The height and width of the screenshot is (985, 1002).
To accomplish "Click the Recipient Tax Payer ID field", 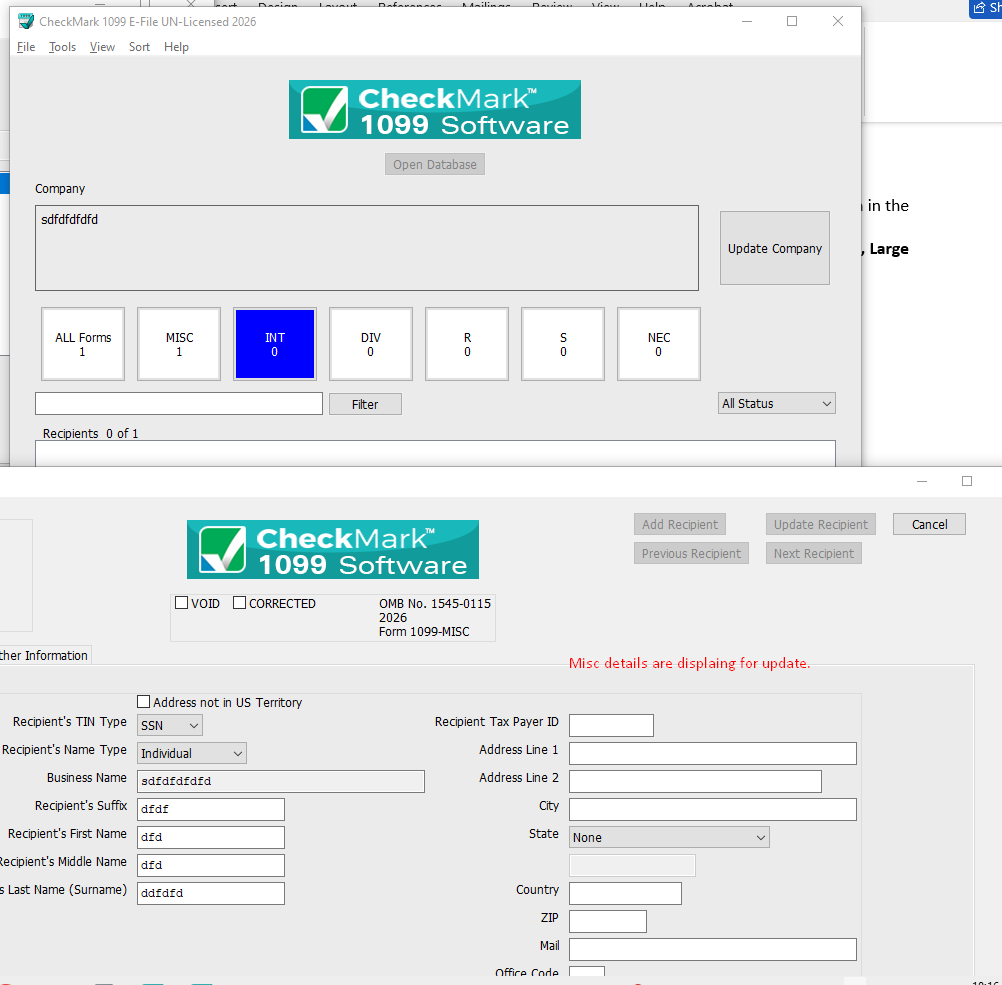I will 612,725.
